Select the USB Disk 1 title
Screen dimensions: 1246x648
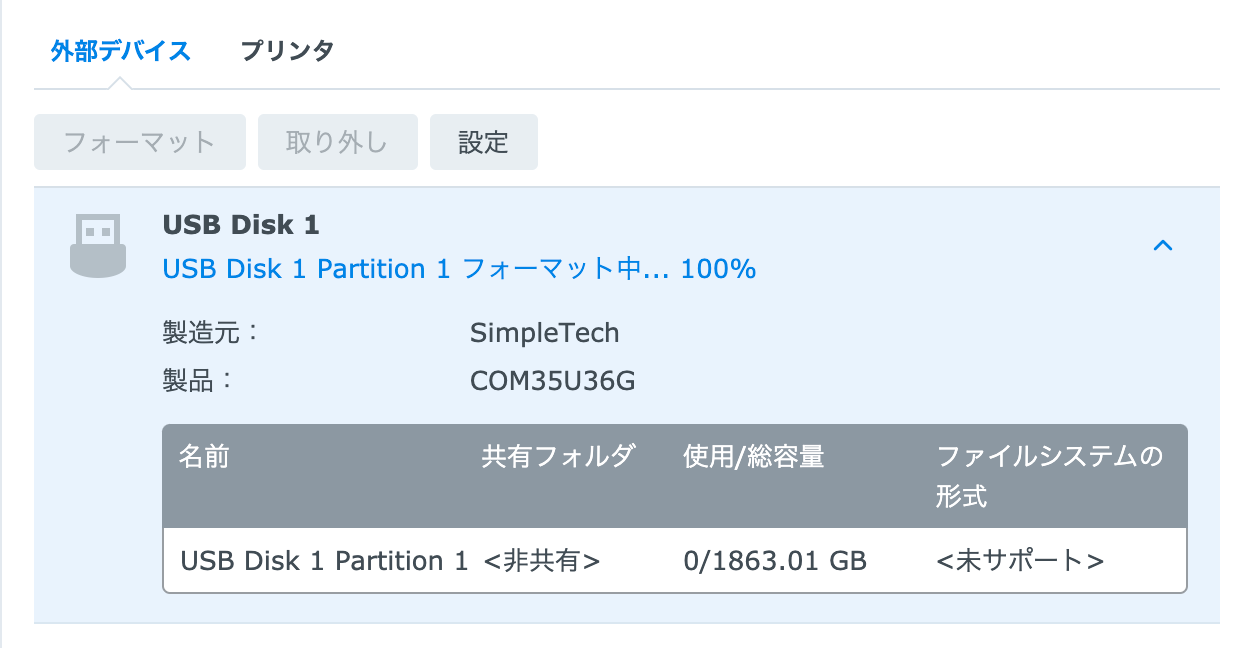(241, 225)
